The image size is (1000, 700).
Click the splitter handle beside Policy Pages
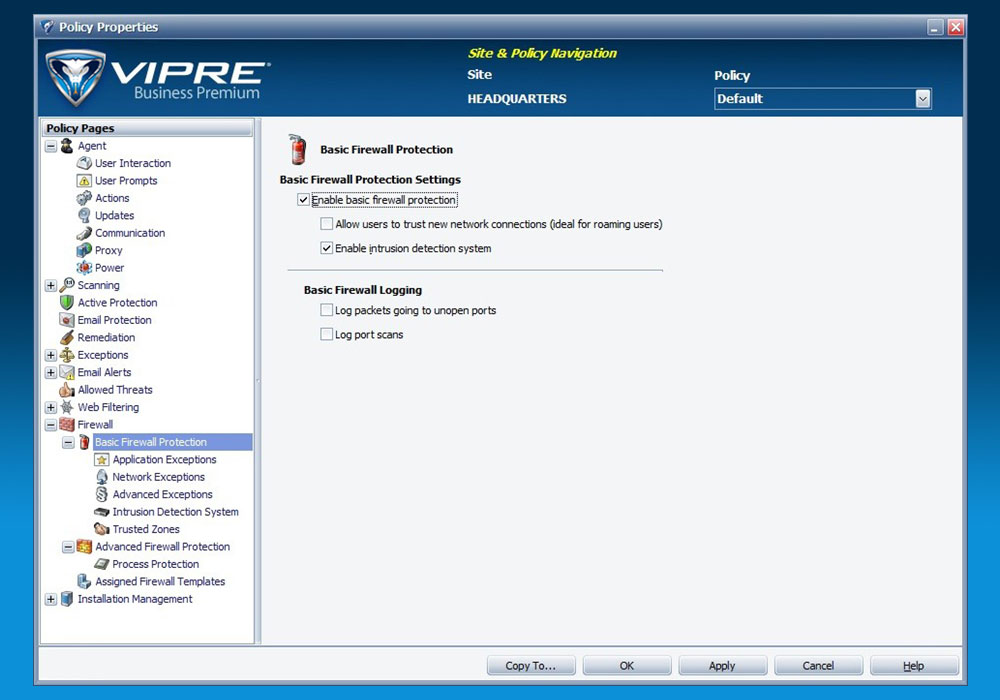[258, 381]
